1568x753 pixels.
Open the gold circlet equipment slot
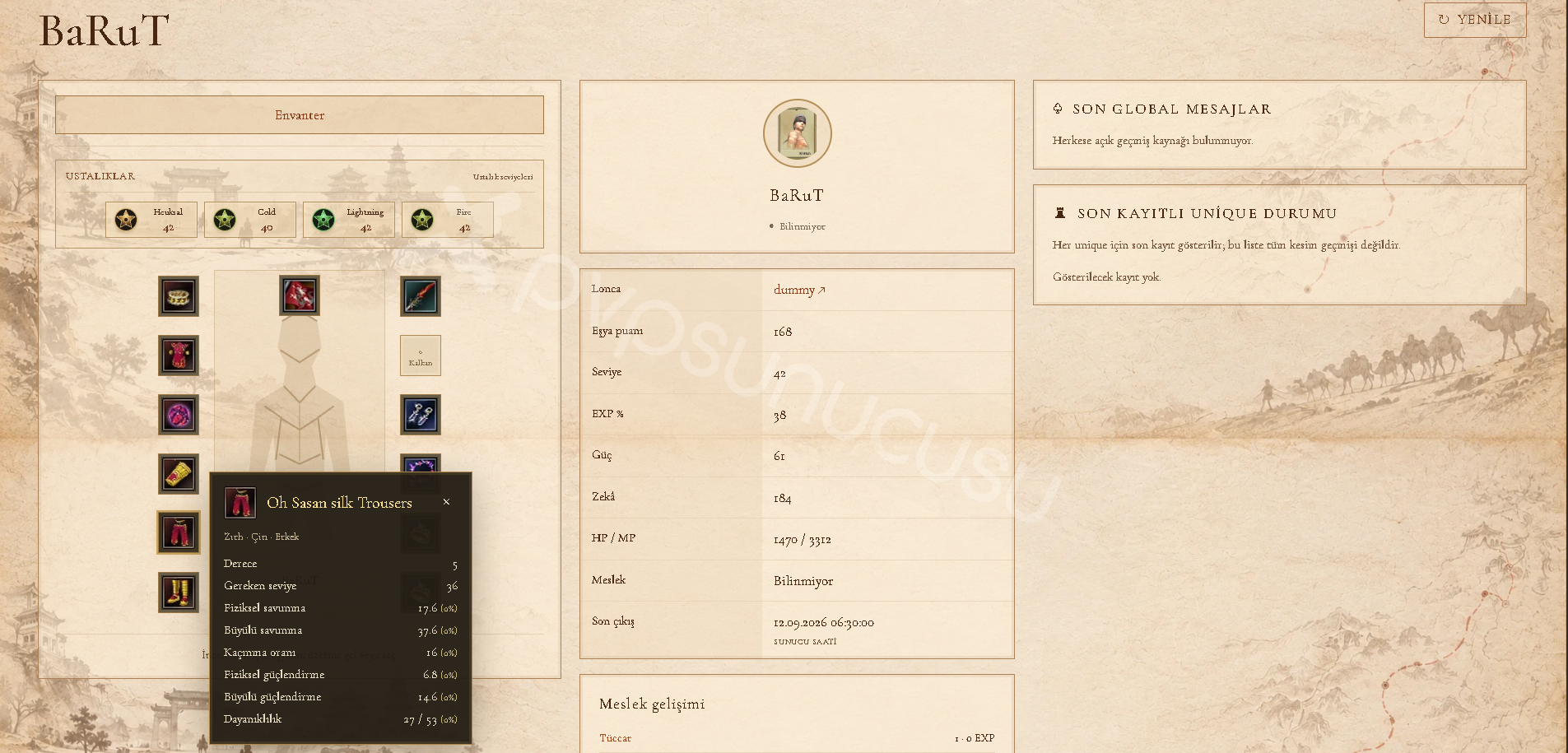179,296
